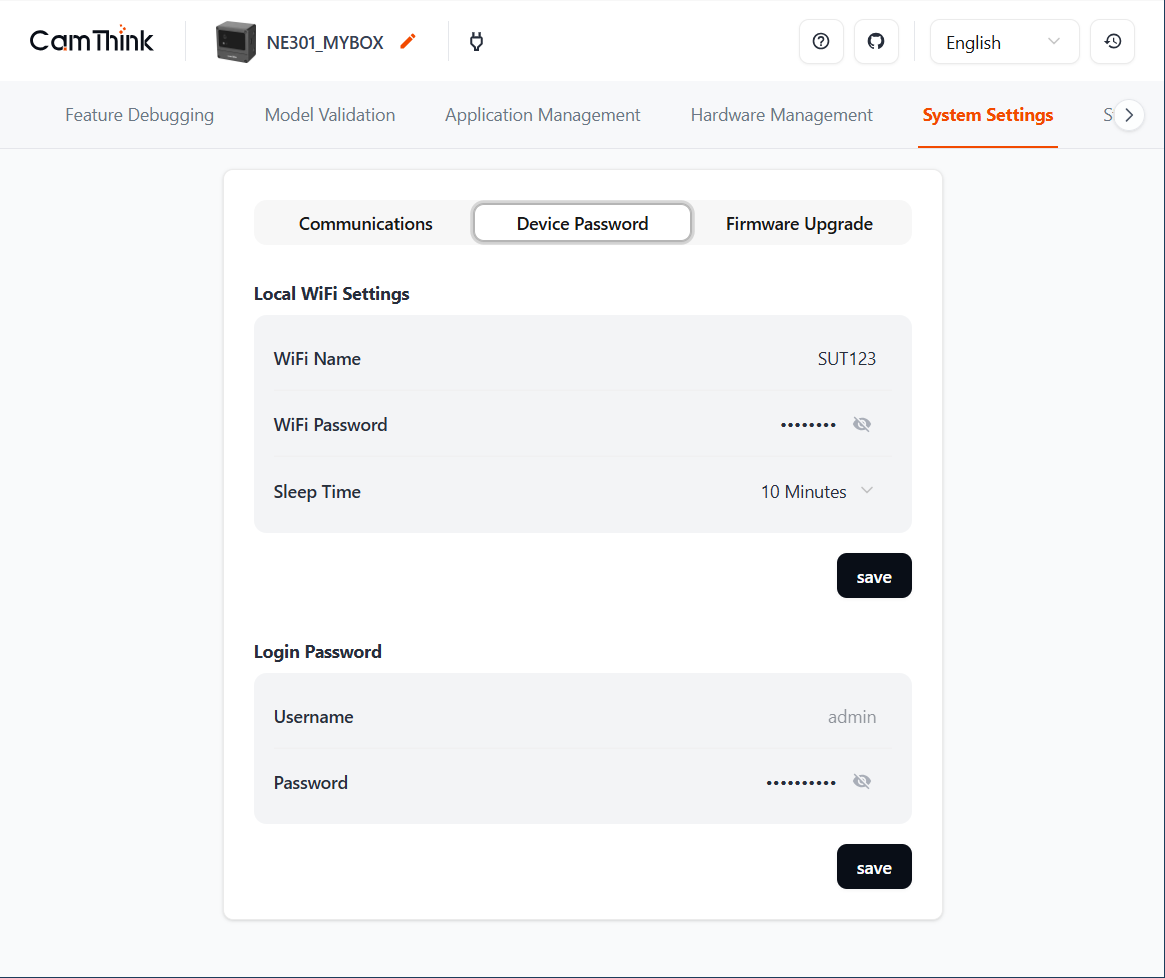The height and width of the screenshot is (978, 1165).
Task: Go to the Model Validation tab
Action: 329,115
